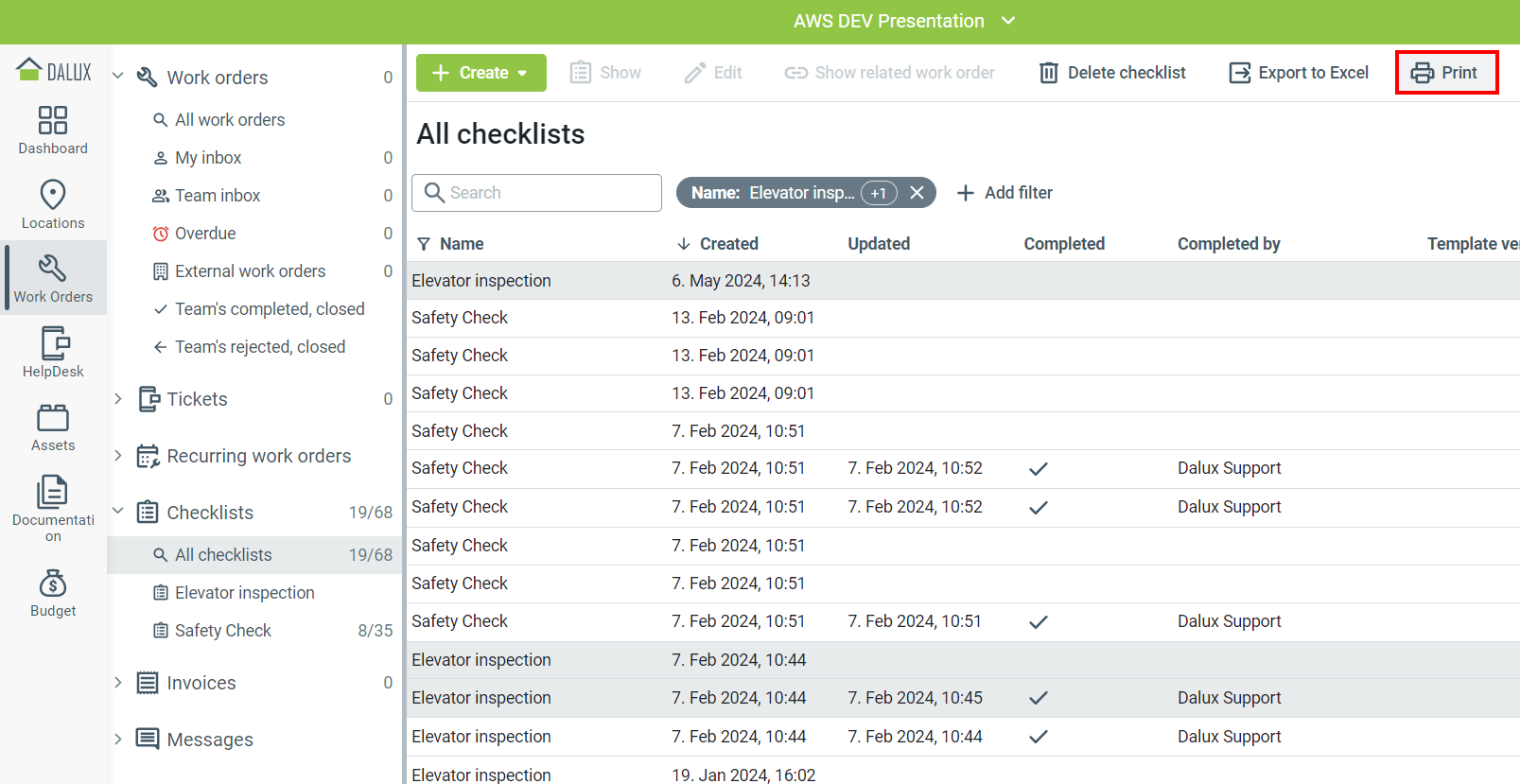Click the +1 badge on Name filter
The image size is (1520, 784).
pyautogui.click(x=879, y=193)
